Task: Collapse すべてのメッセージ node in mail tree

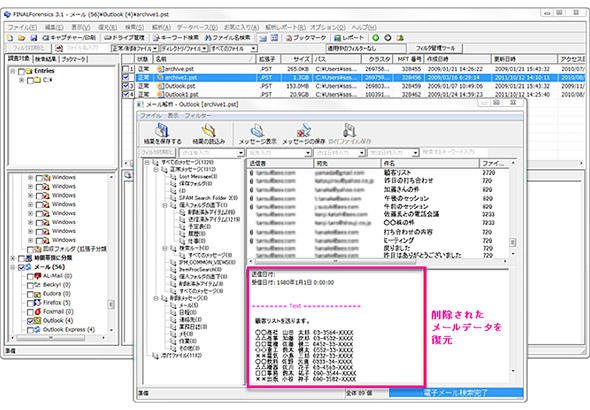Action: (x=147, y=162)
